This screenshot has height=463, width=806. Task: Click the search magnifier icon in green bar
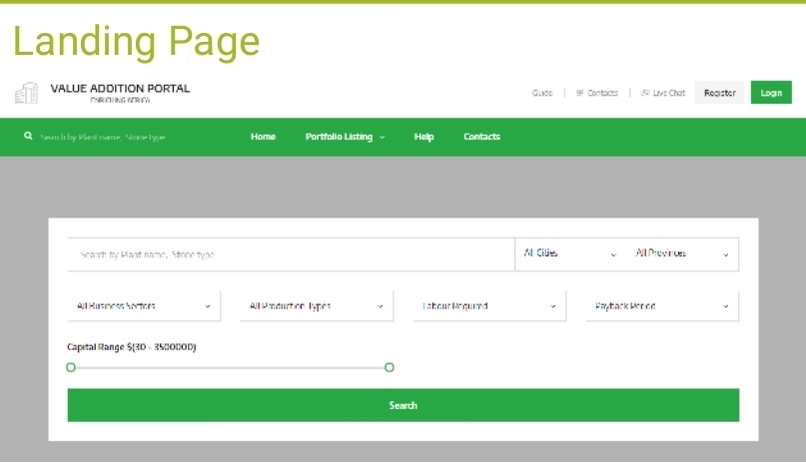[28, 136]
